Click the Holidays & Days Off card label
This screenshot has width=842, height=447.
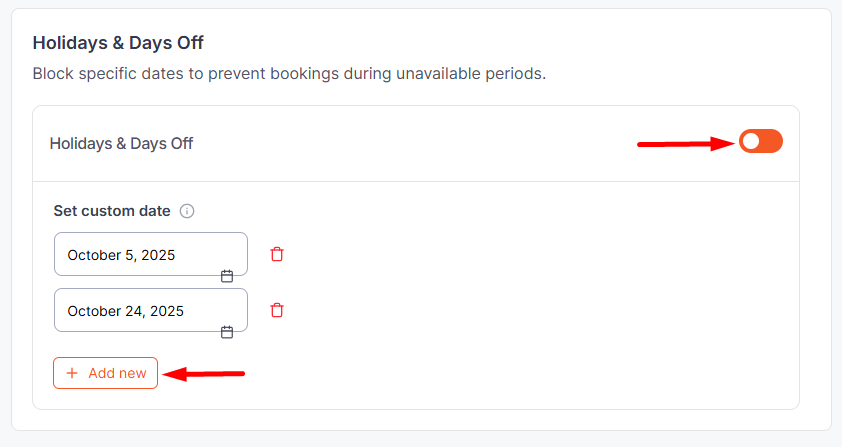click(121, 144)
